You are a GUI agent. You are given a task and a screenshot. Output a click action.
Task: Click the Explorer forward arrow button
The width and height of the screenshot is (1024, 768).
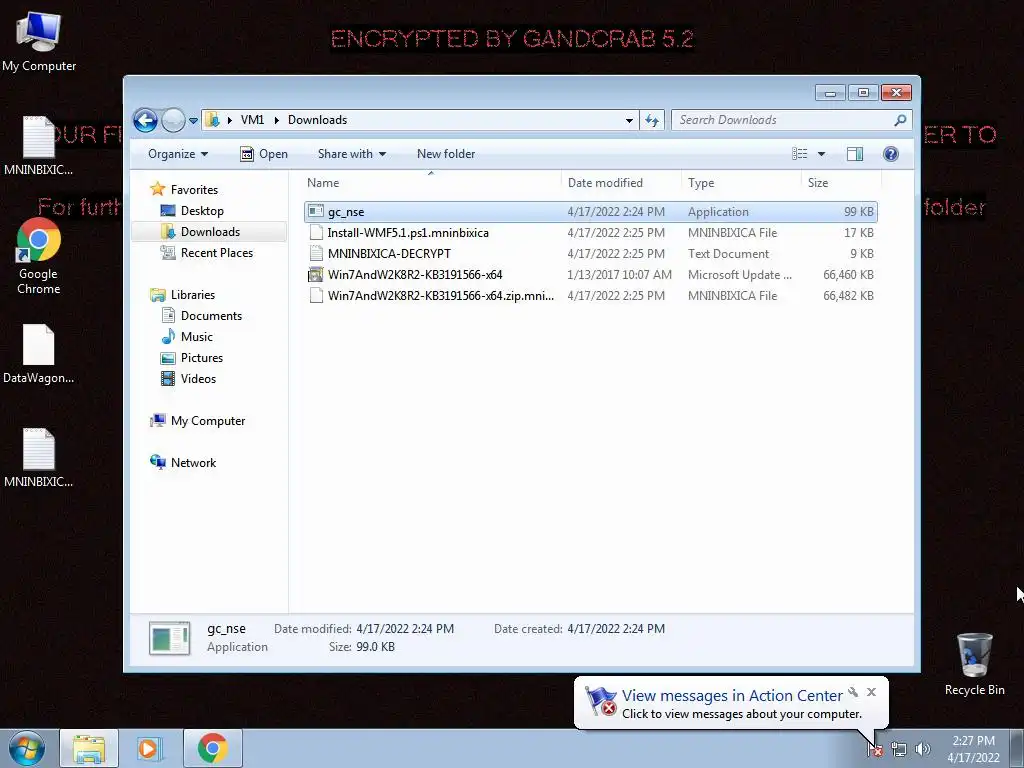pos(173,120)
